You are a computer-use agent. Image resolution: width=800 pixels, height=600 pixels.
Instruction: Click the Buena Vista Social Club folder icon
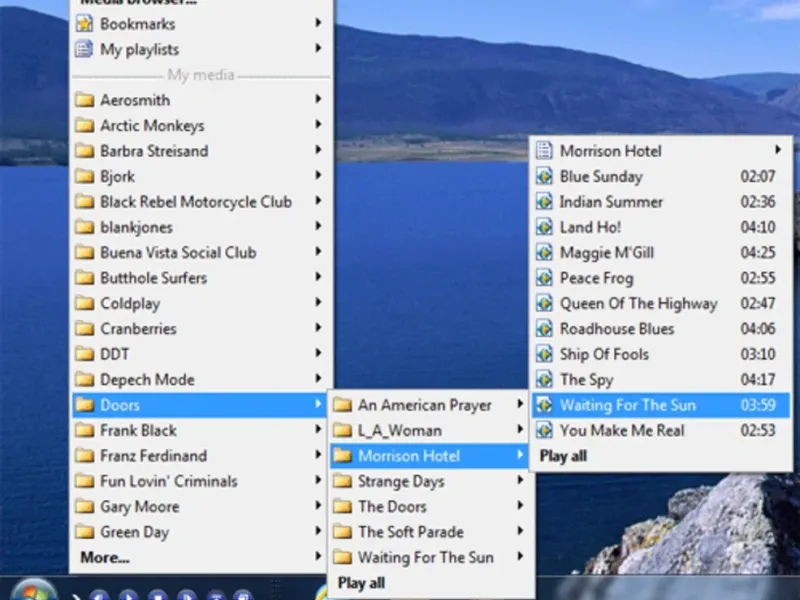[85, 252]
